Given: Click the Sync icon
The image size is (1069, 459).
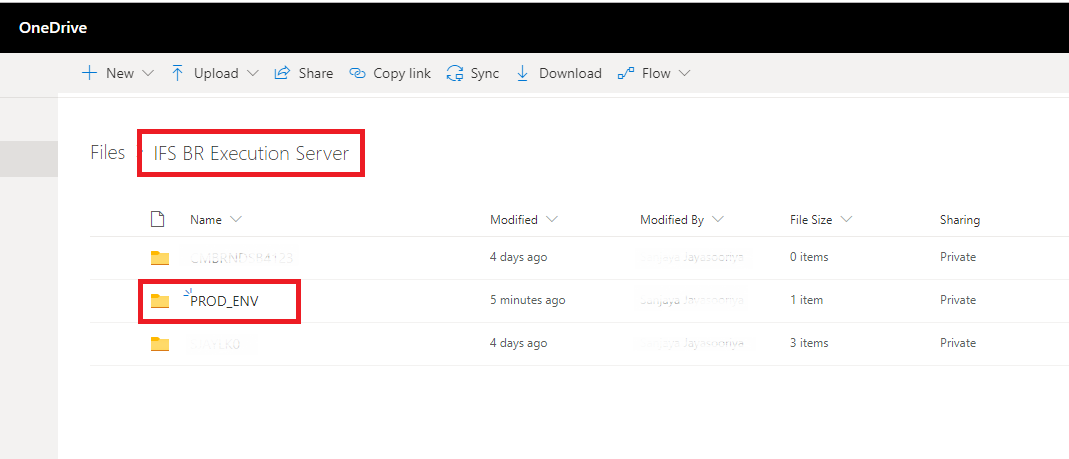Looking at the screenshot, I should pos(455,73).
